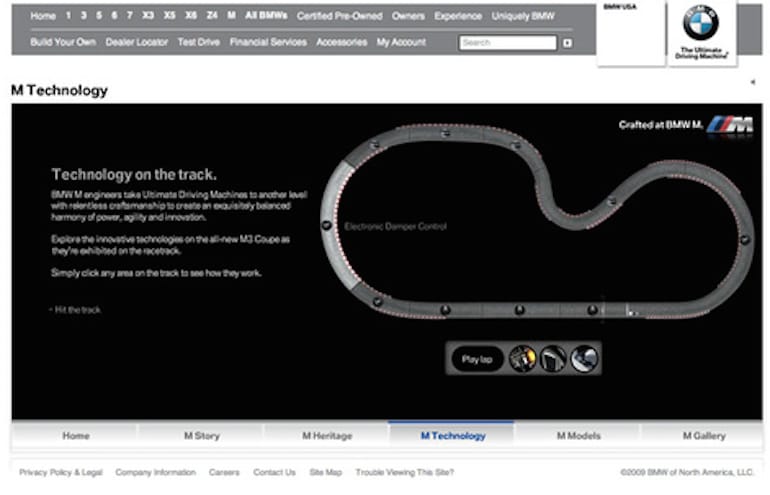This screenshot has height=495, width=770.
Task: Open the 3 Series menu item
Action: tap(83, 16)
